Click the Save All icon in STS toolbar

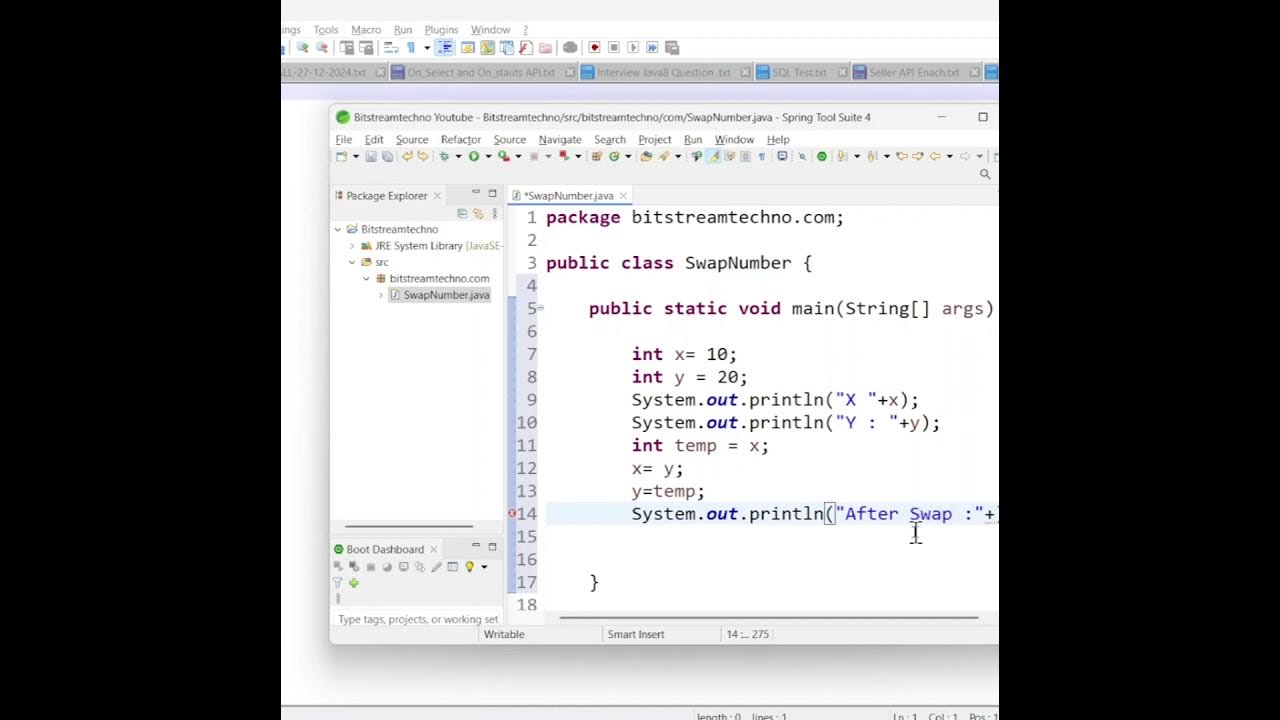[387, 156]
